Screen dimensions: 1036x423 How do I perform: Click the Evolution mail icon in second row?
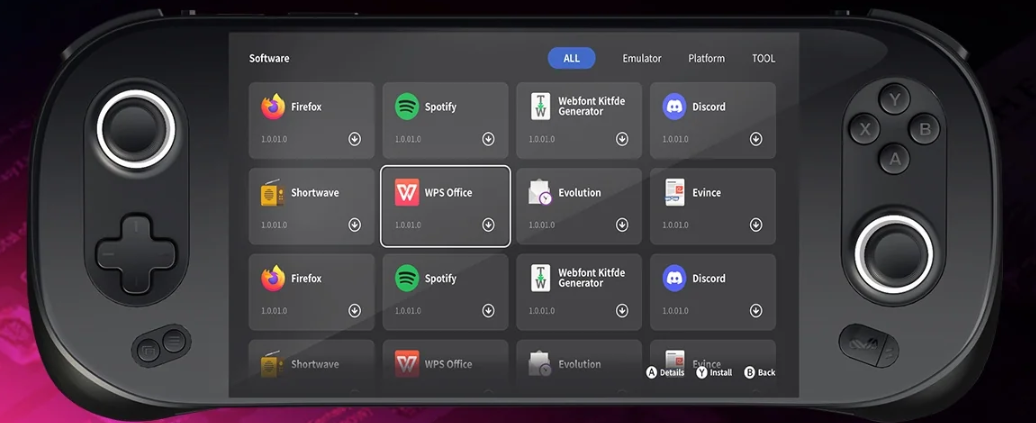[x=540, y=192]
